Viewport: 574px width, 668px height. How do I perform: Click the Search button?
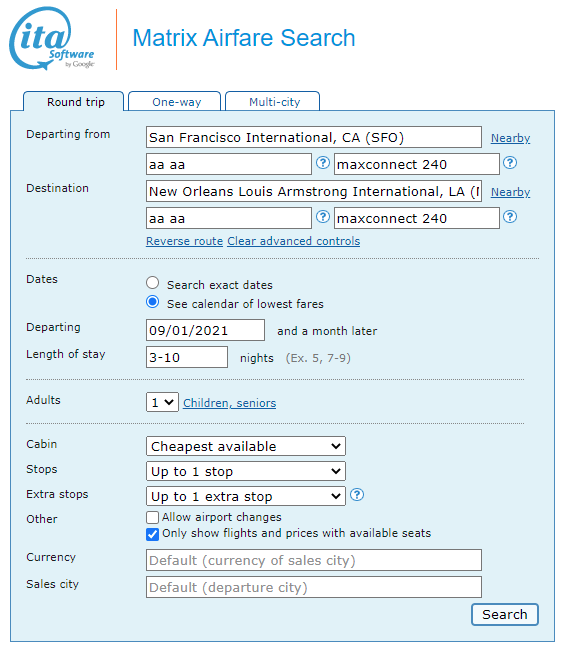point(505,614)
